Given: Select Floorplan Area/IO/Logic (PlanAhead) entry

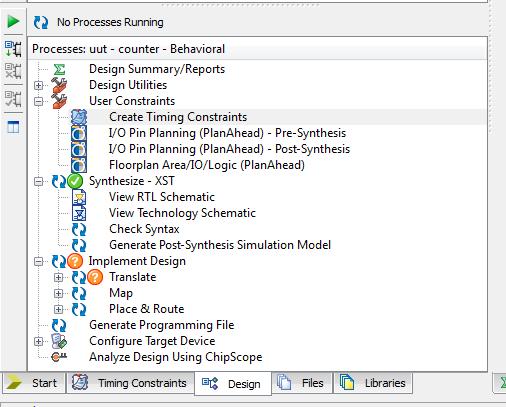Looking at the screenshot, I should coord(207,165).
